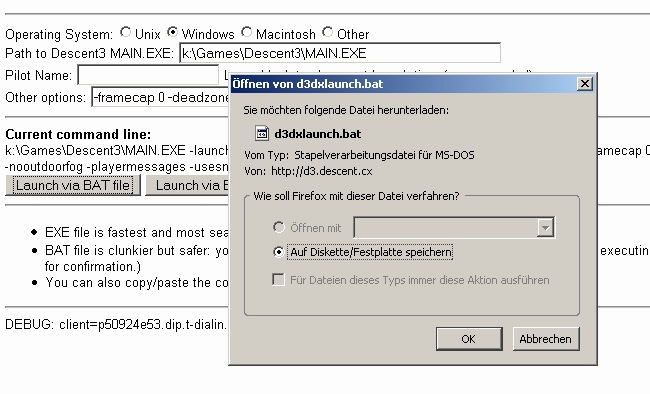
Task: Choose Macintosh as operating system
Action: (x=246, y=32)
